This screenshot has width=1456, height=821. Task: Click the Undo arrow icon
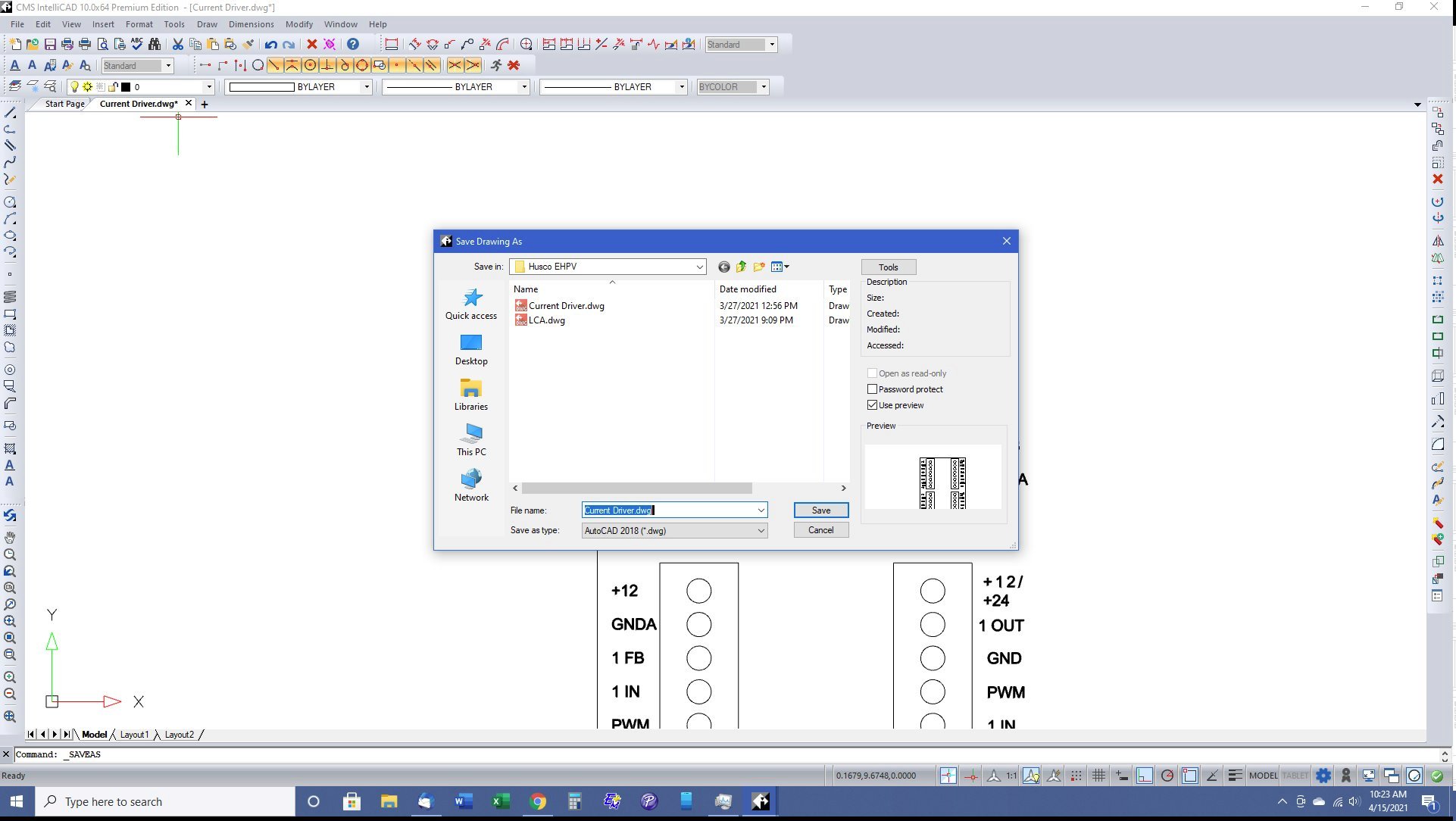pyautogui.click(x=270, y=45)
